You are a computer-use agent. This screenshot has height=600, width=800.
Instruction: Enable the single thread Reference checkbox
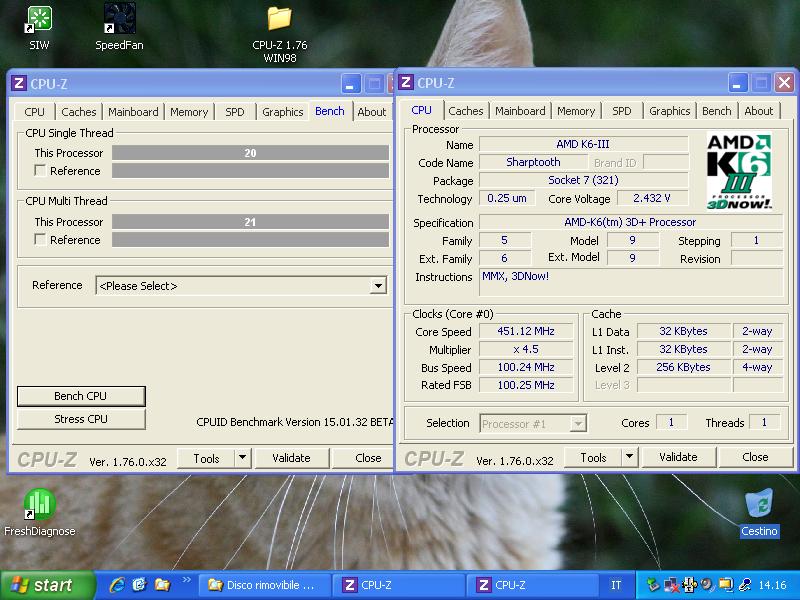40,171
